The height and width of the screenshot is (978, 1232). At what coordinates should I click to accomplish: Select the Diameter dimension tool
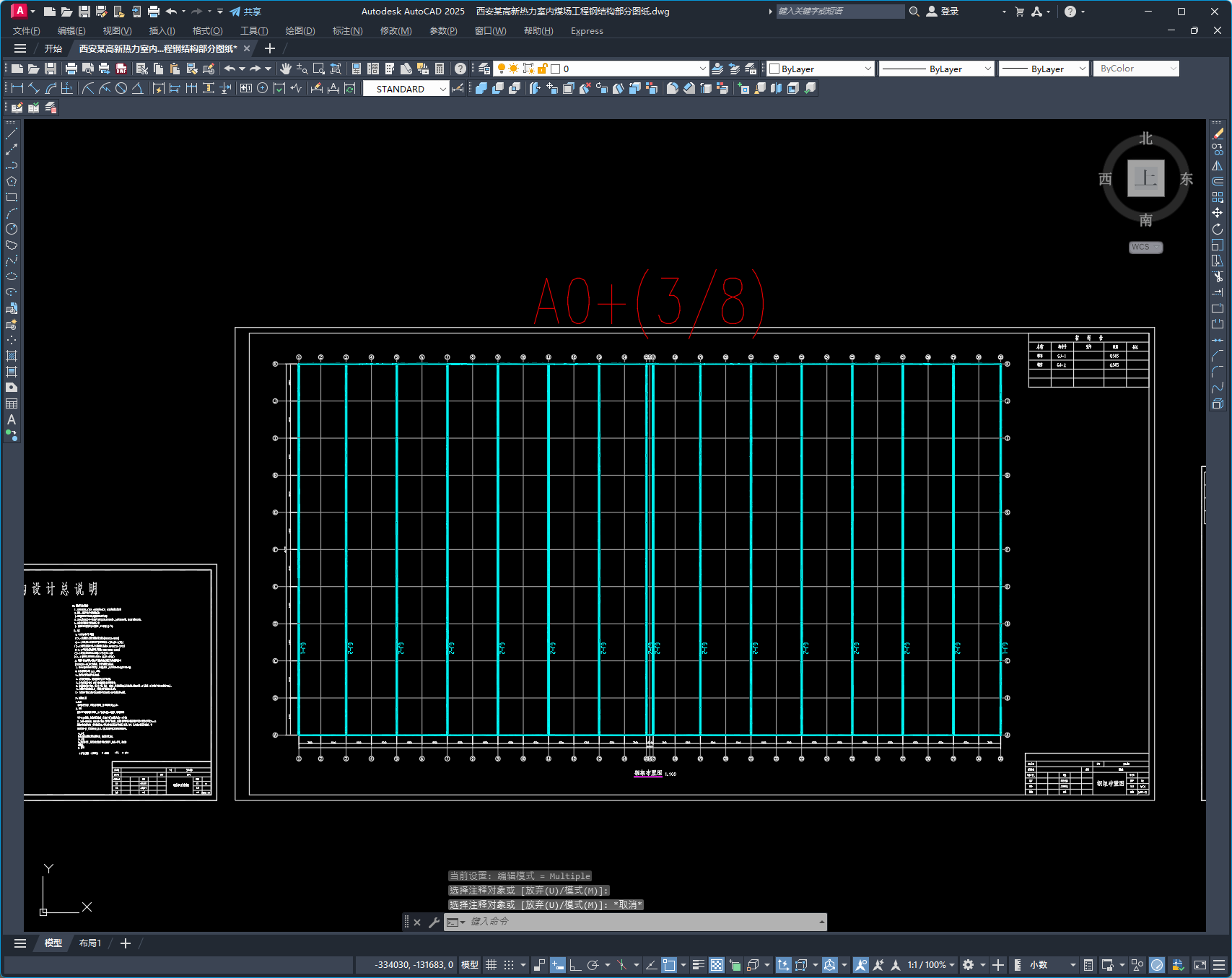(x=121, y=88)
